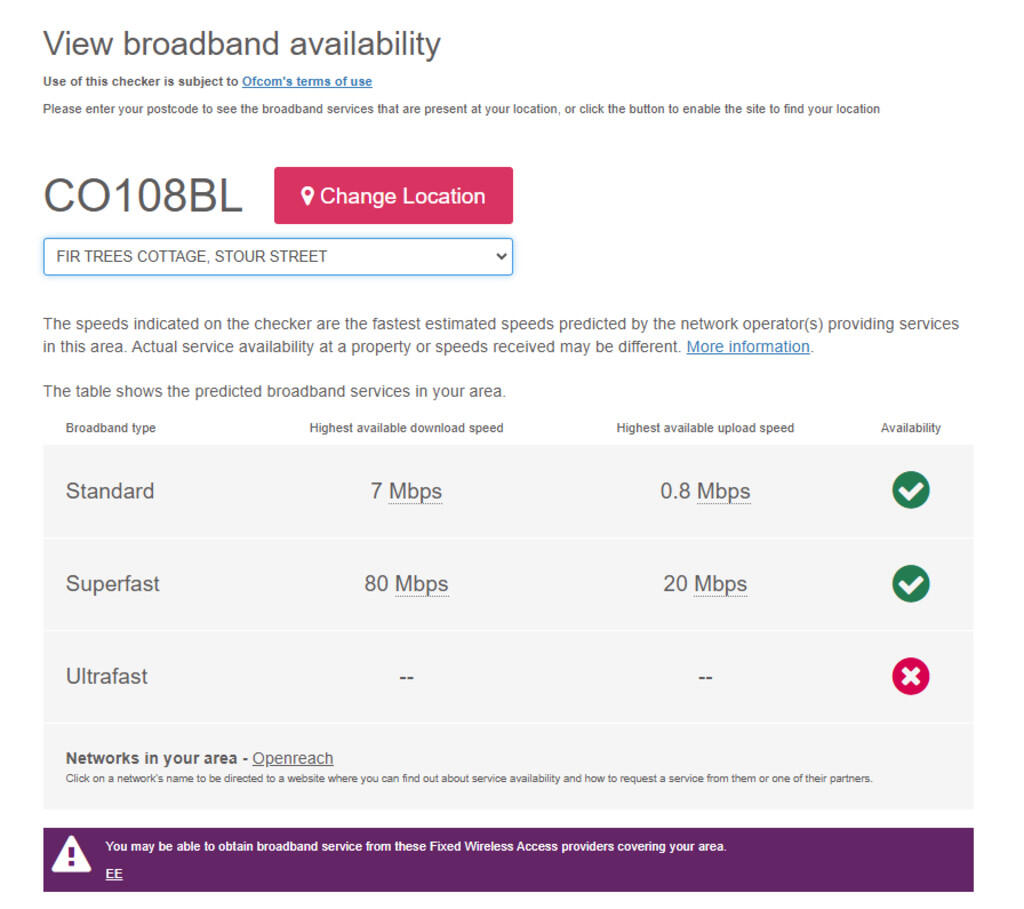
Task: Click the 0.8 Mbps Standard upload speed
Action: pos(705,492)
